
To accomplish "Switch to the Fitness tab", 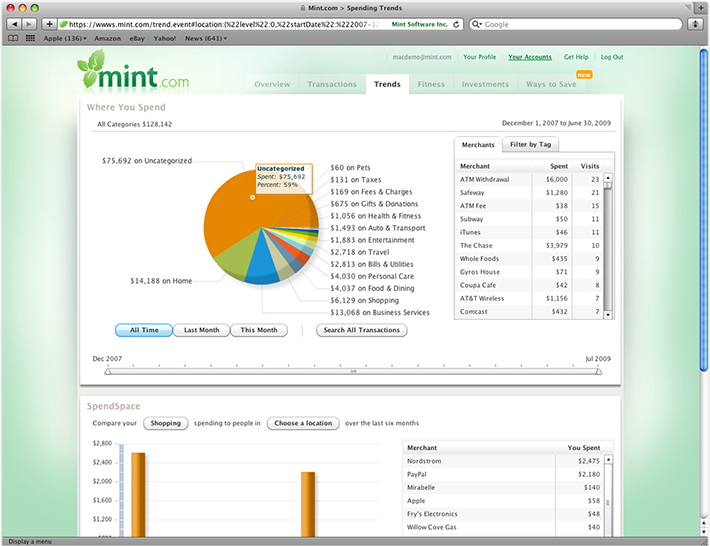I will tap(431, 84).
